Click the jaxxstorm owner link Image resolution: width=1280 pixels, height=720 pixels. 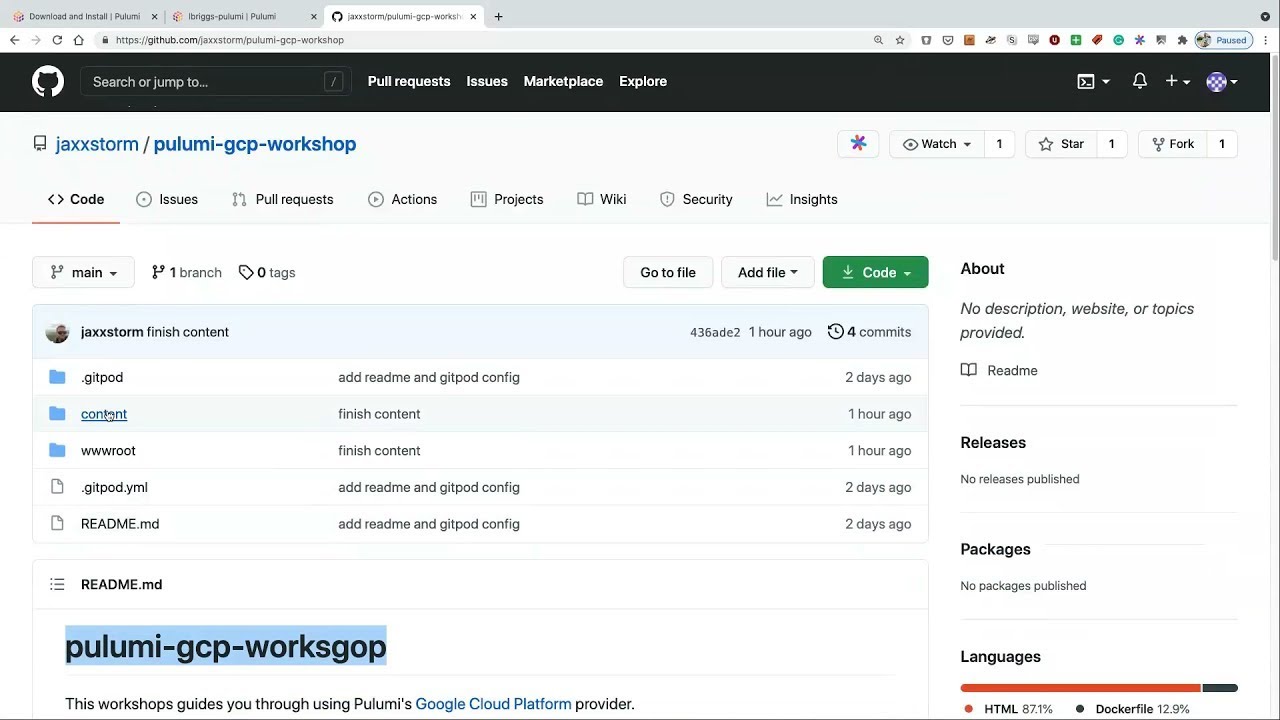(97, 144)
